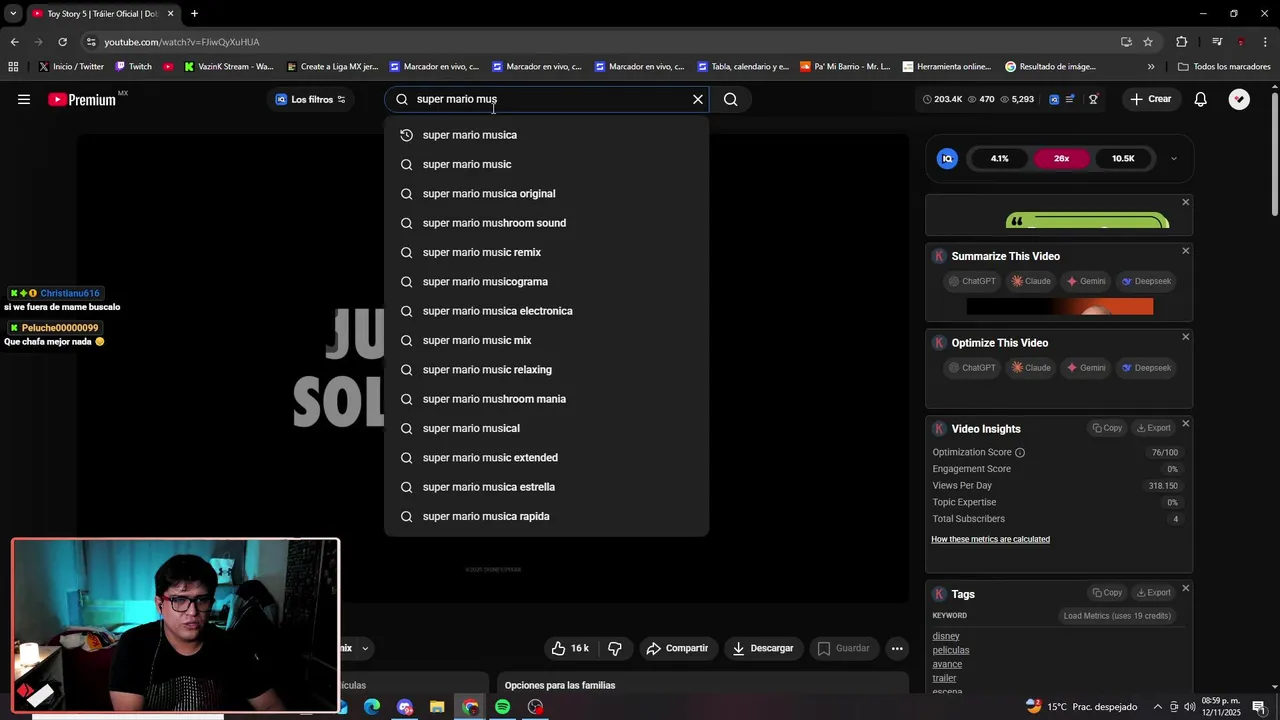The image size is (1280, 720).
Task: Summarize video with Gemini
Action: tap(1086, 281)
